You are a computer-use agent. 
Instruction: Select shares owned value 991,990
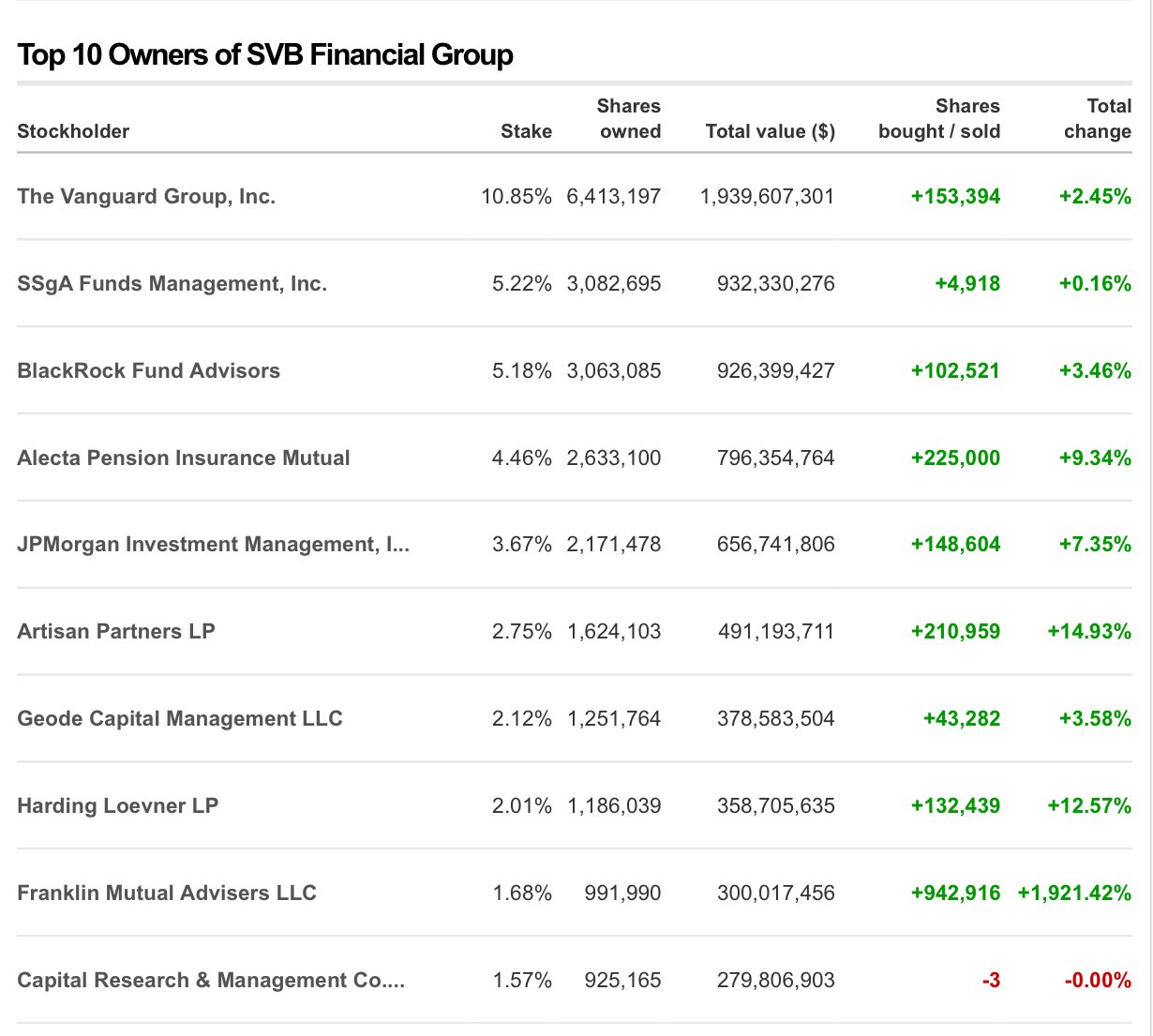click(622, 893)
